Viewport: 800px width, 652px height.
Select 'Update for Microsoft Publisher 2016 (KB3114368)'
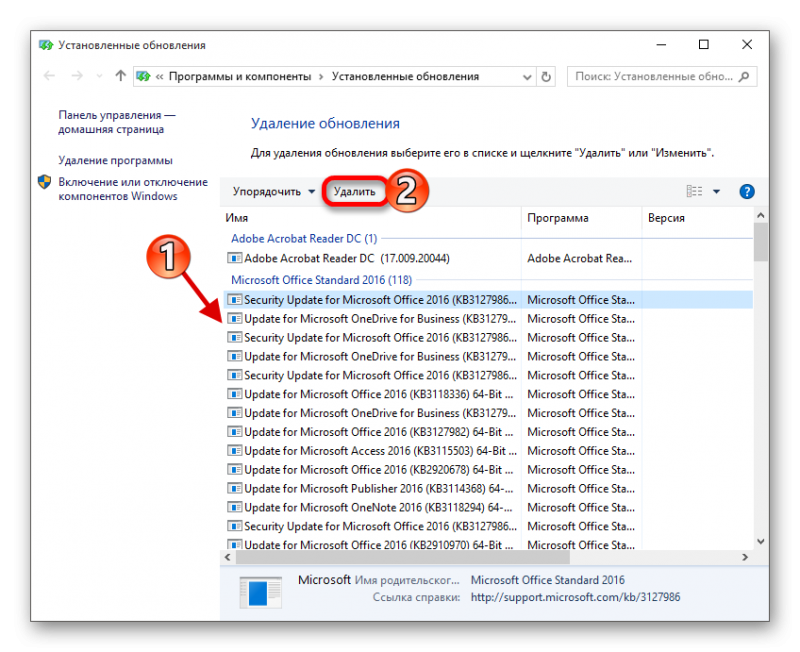pos(488,488)
